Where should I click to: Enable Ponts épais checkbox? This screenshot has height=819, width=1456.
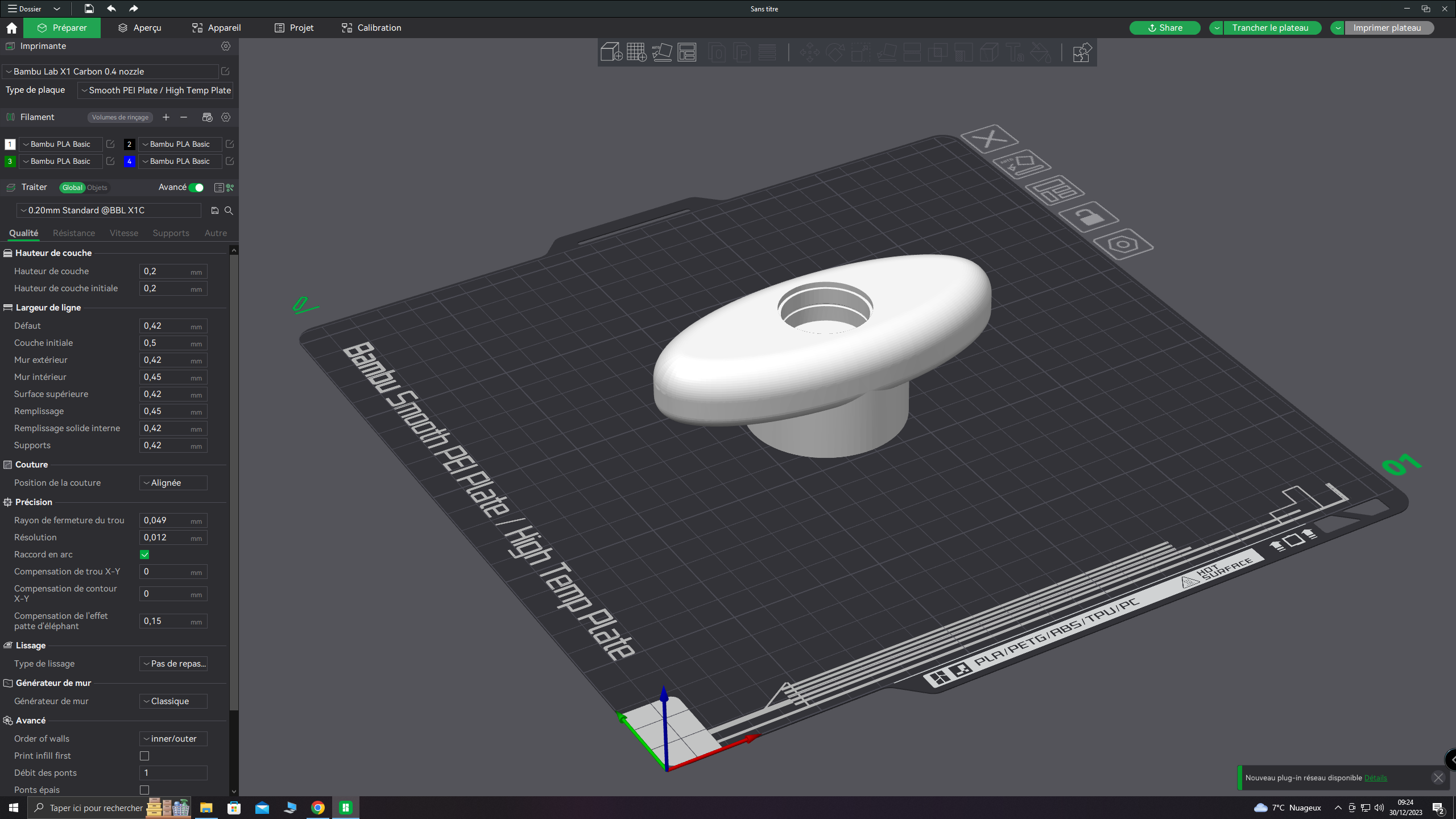tap(144, 790)
